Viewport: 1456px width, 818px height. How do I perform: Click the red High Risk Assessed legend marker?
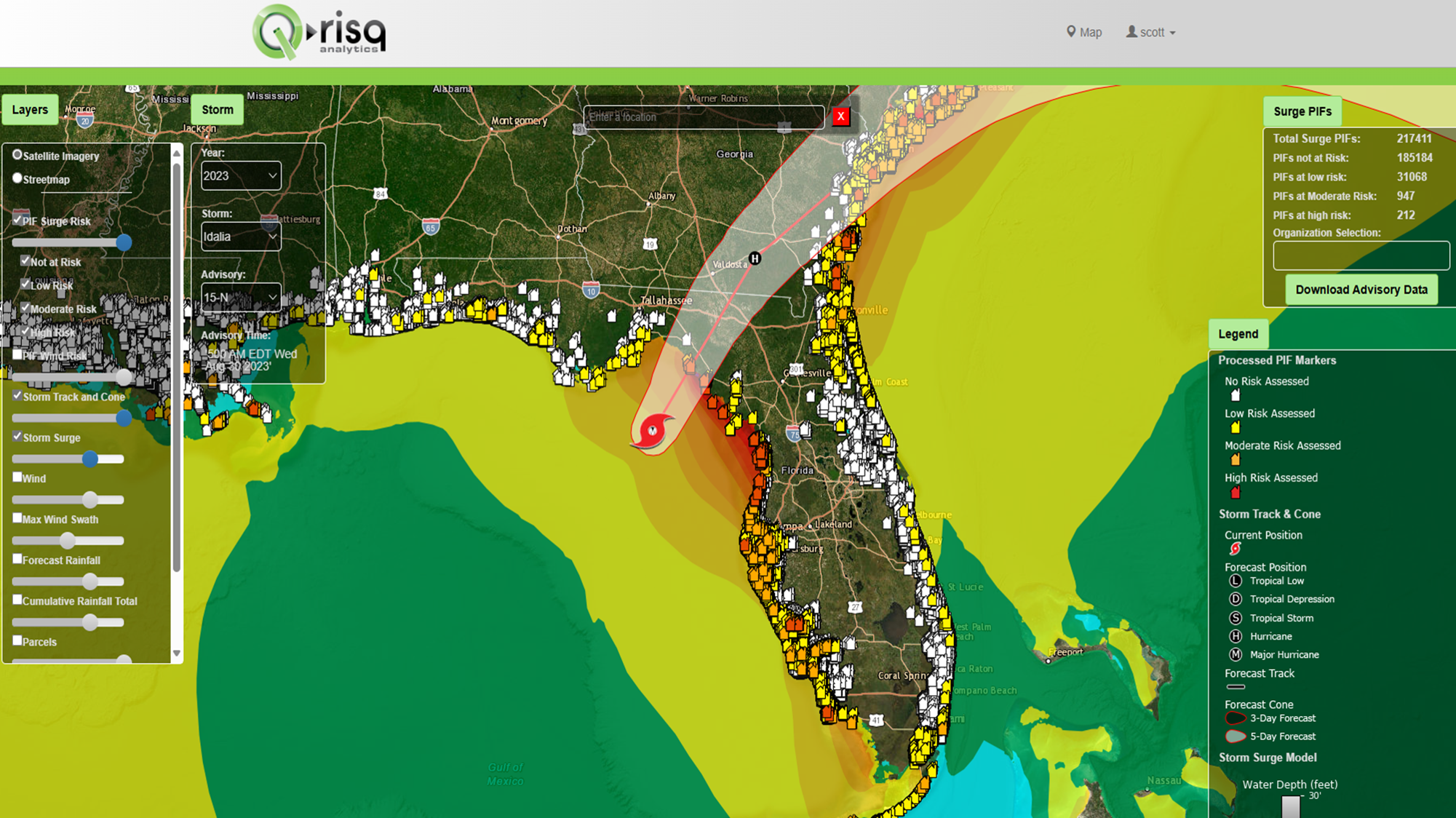1235,493
